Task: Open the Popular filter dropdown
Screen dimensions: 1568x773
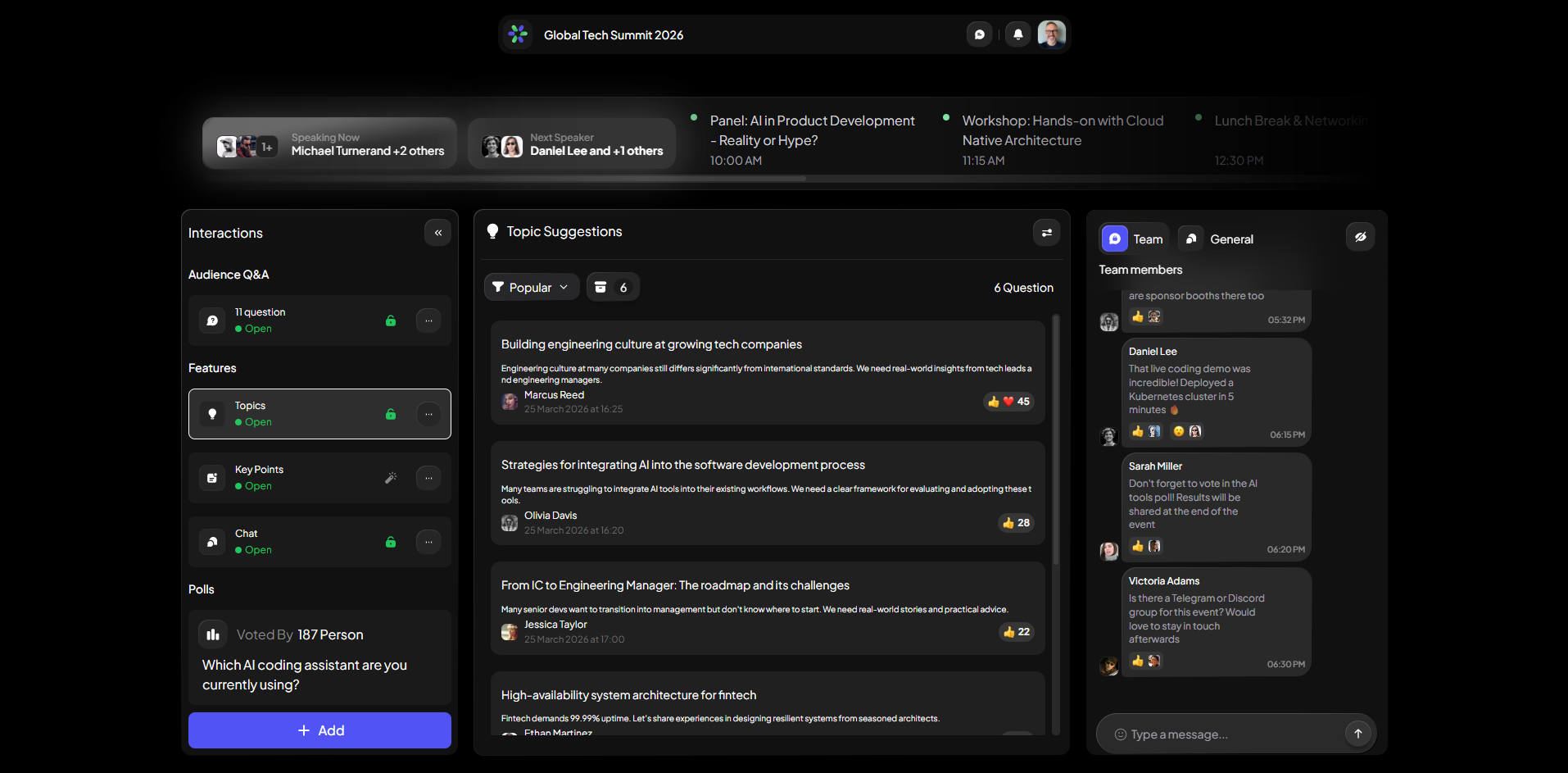Action: click(531, 287)
